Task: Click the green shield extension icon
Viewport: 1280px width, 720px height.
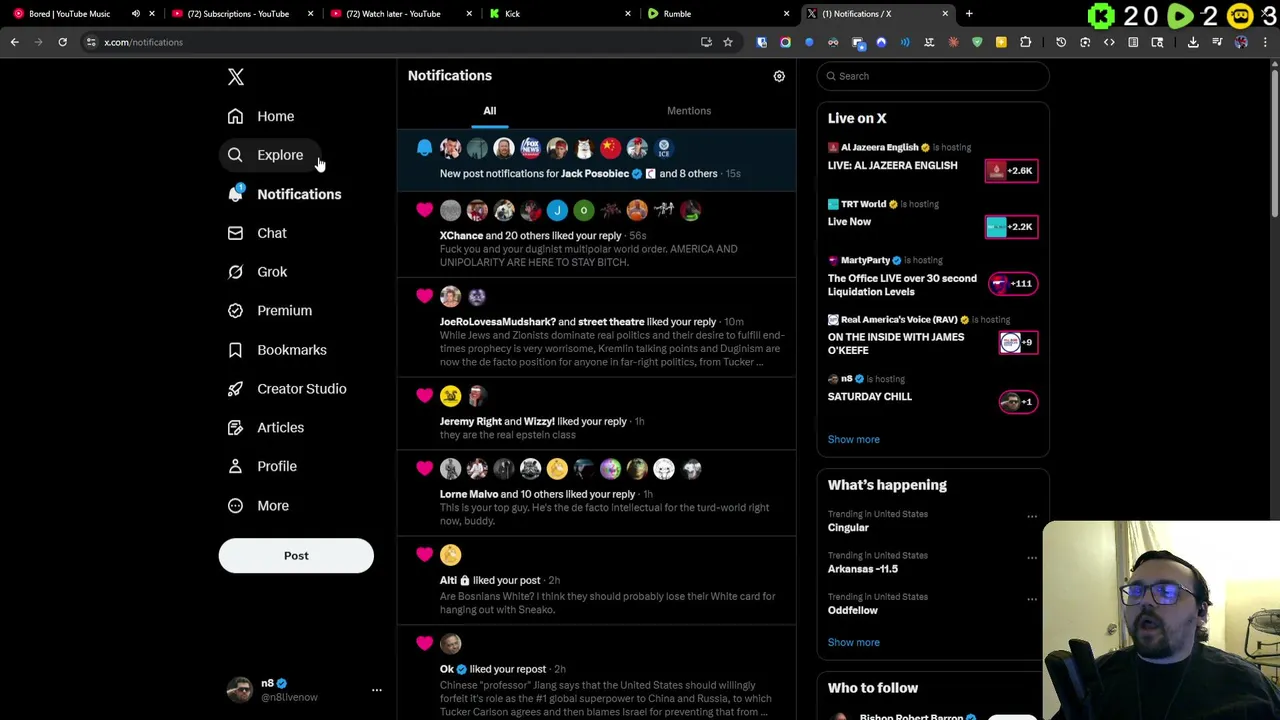Action: pos(977,42)
